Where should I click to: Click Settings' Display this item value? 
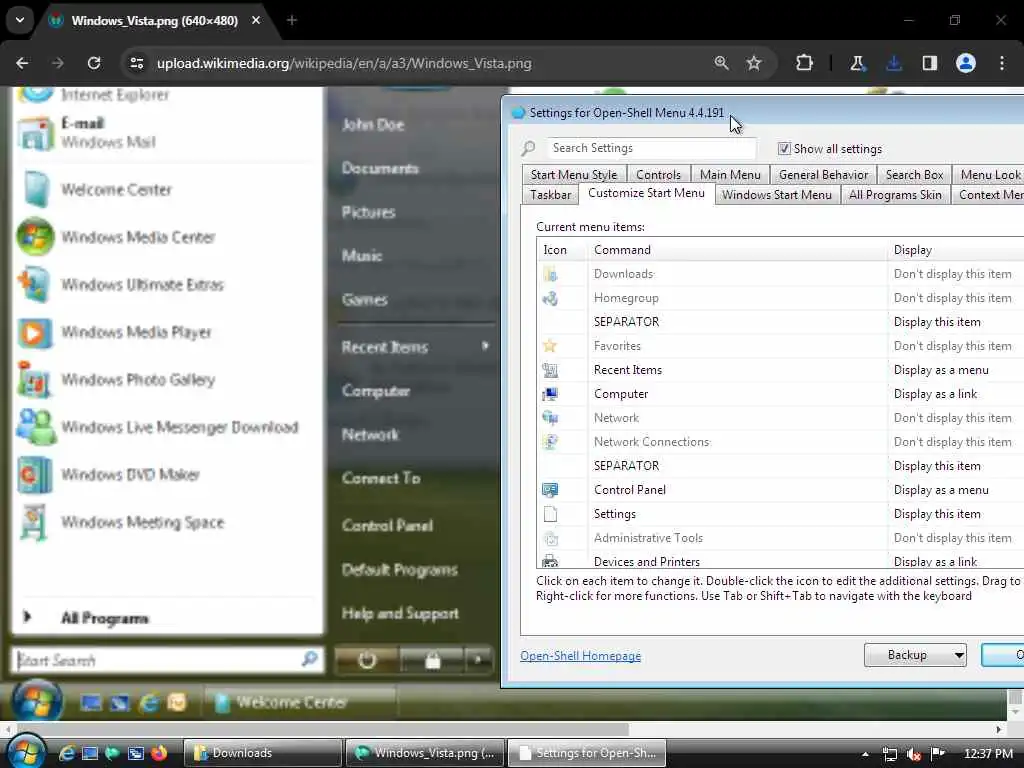(937, 514)
